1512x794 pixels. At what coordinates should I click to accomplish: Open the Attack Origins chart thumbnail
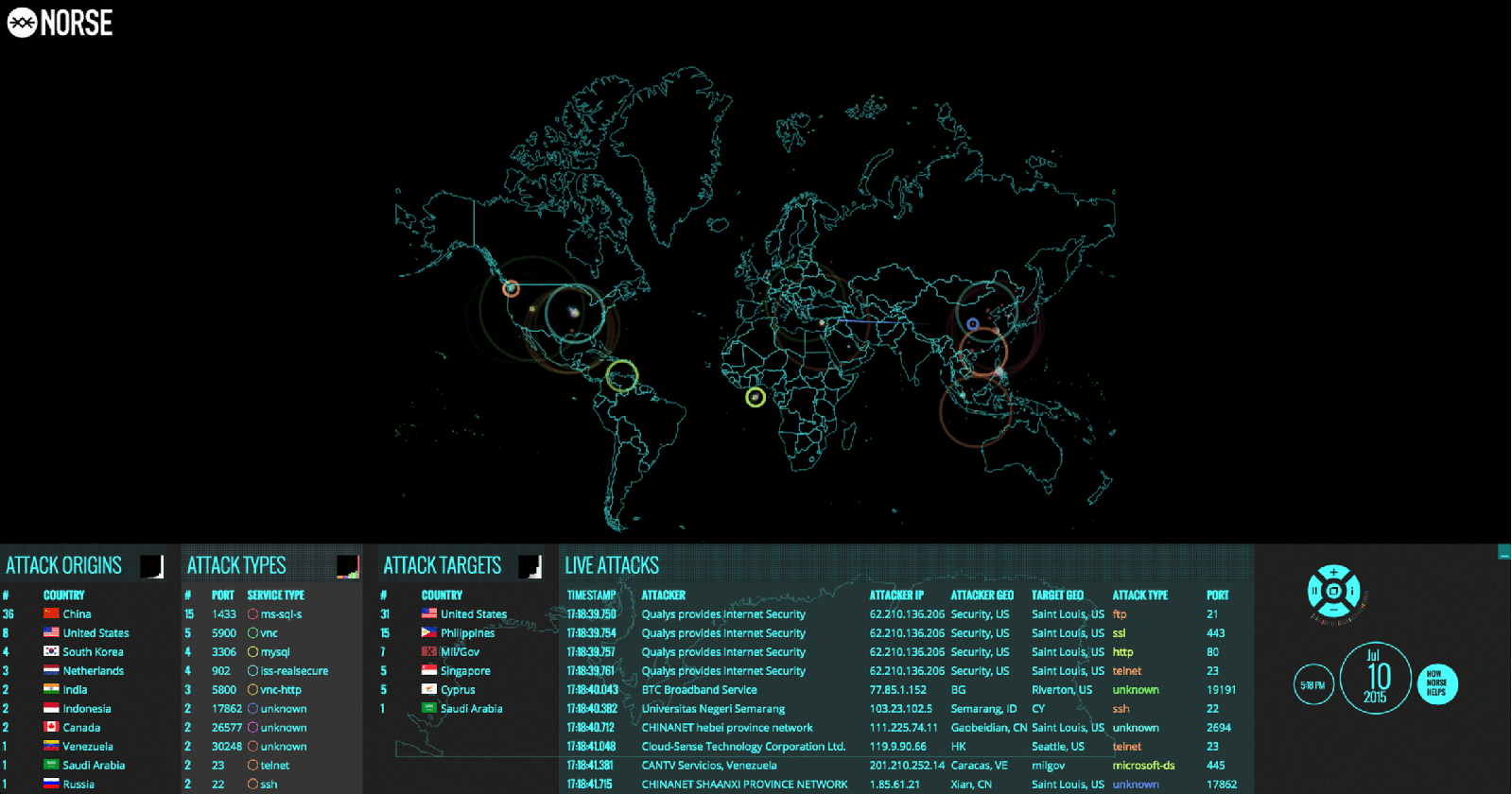pyautogui.click(x=151, y=566)
